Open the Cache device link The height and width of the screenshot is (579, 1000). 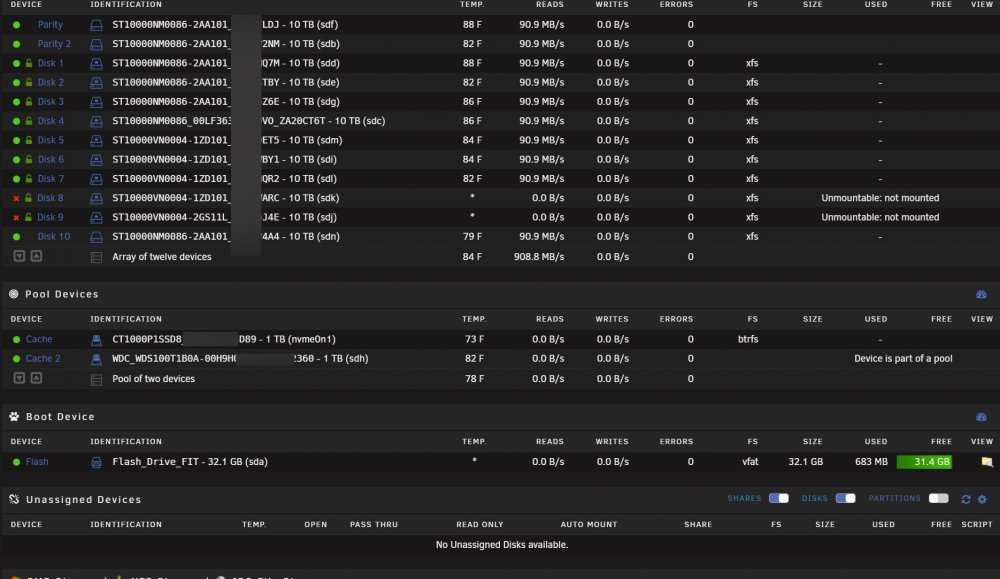39,339
